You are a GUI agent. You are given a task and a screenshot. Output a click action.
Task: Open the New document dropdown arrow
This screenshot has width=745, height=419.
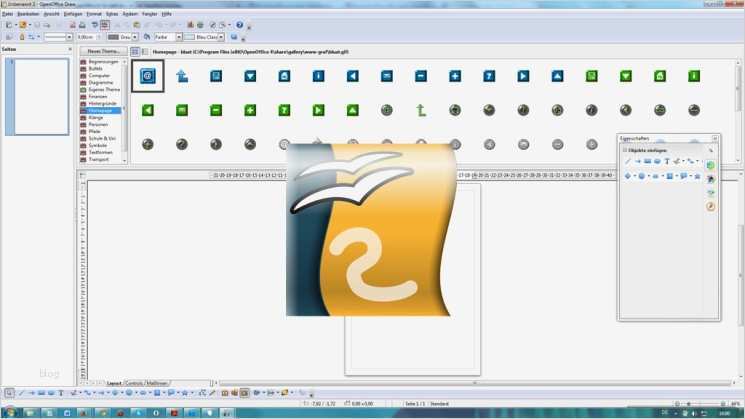[x=15, y=25]
